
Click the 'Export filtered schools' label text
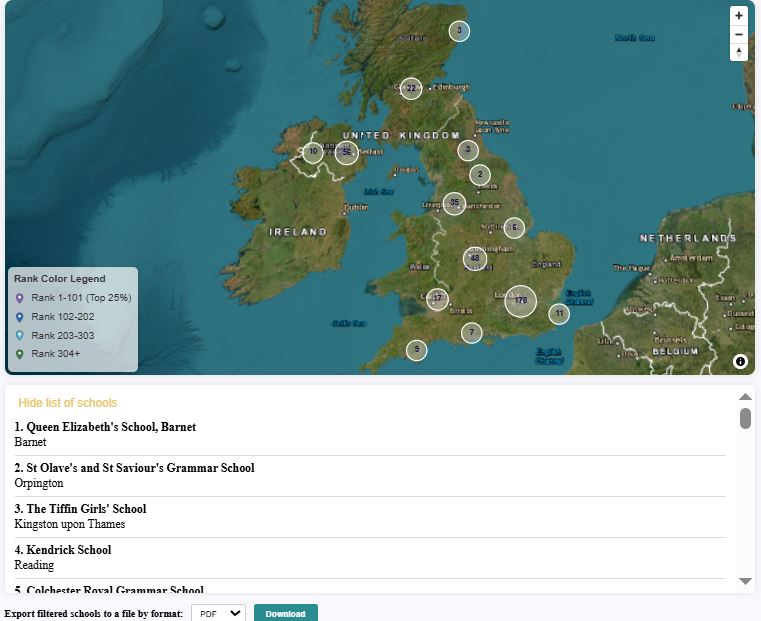click(94, 614)
